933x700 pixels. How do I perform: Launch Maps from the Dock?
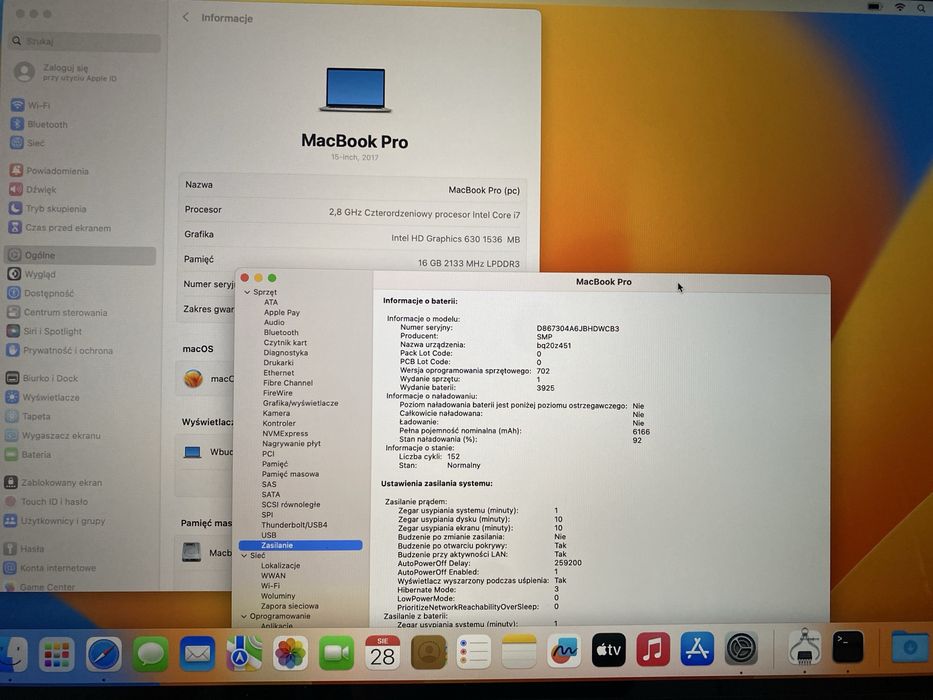click(x=243, y=654)
